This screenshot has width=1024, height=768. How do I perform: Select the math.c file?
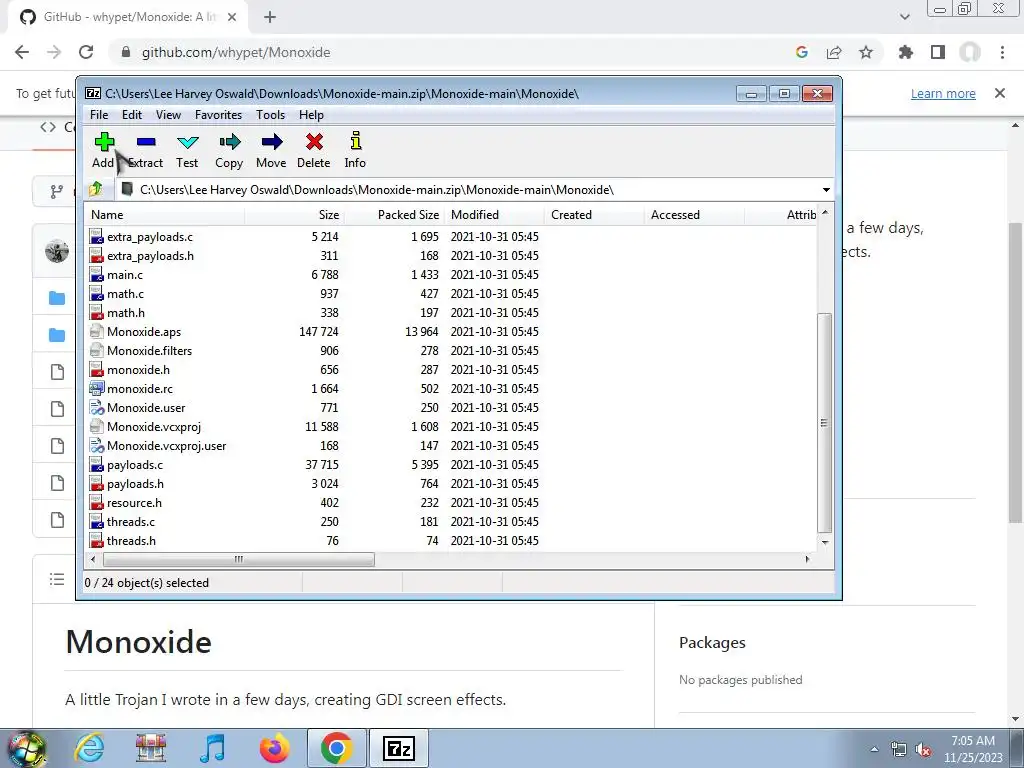[125, 294]
